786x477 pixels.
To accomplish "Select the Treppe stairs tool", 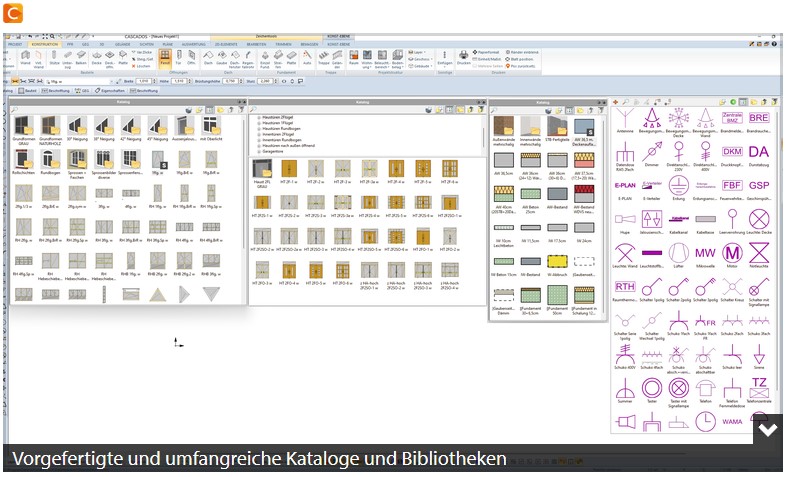I will click(x=324, y=58).
